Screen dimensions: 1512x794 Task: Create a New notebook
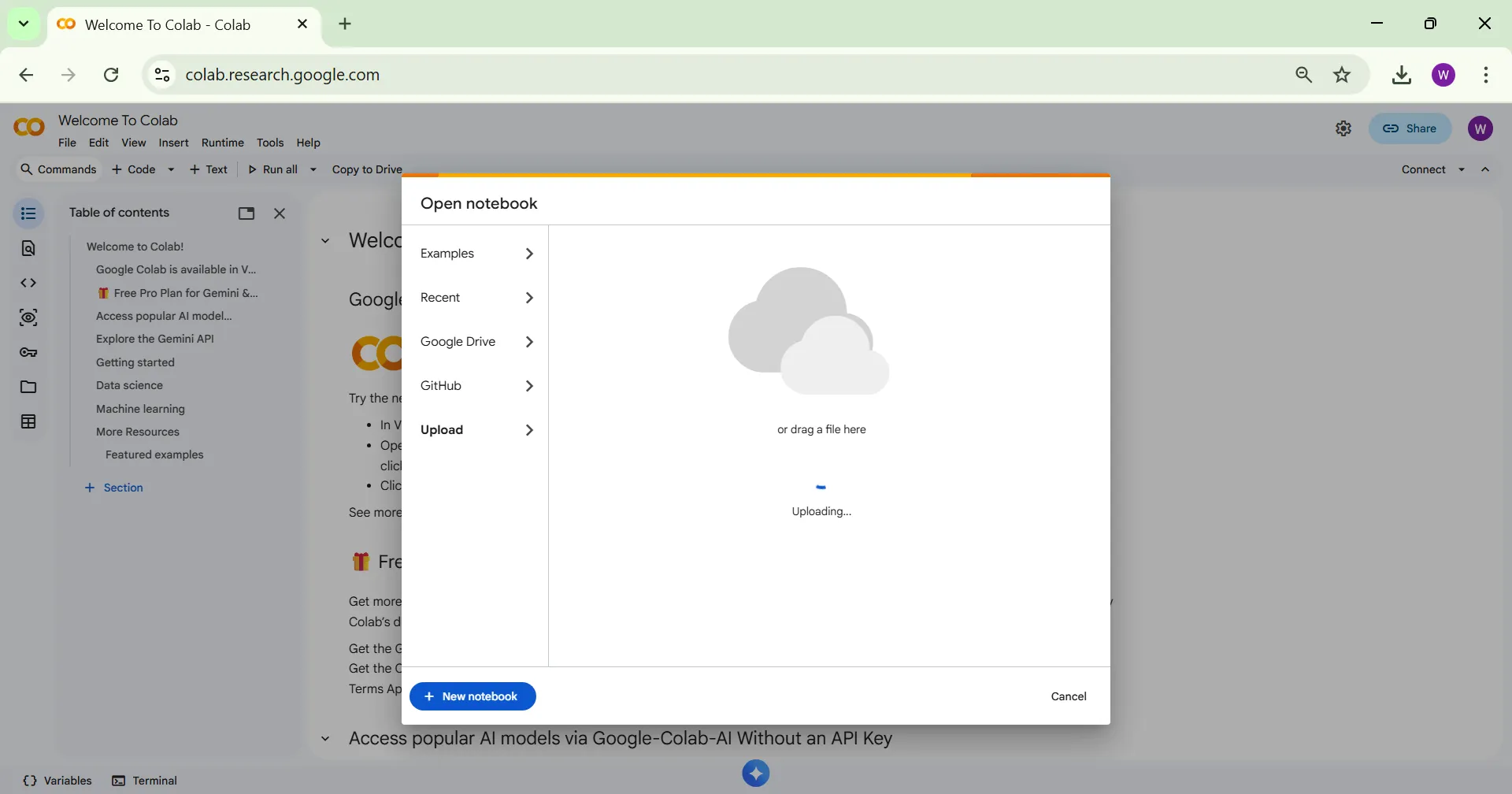click(472, 696)
